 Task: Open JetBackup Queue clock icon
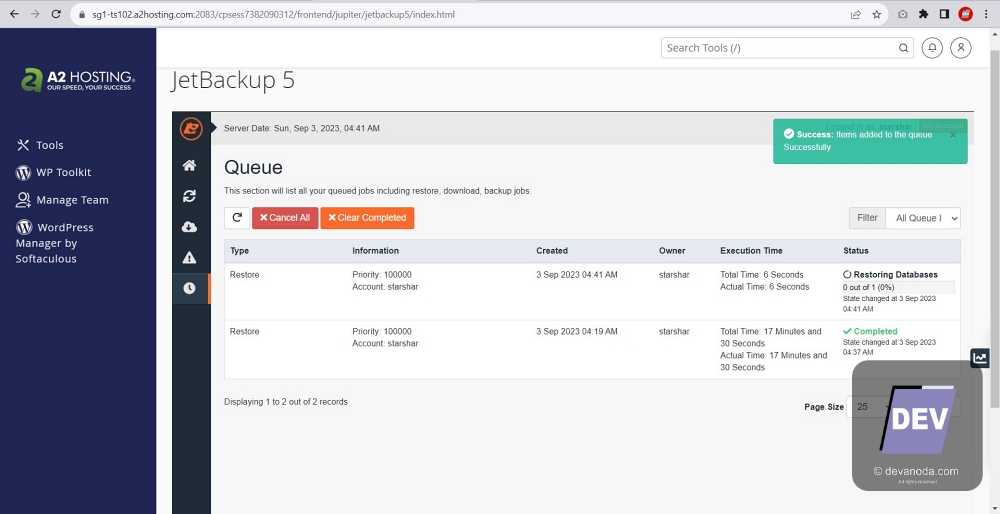point(189,288)
